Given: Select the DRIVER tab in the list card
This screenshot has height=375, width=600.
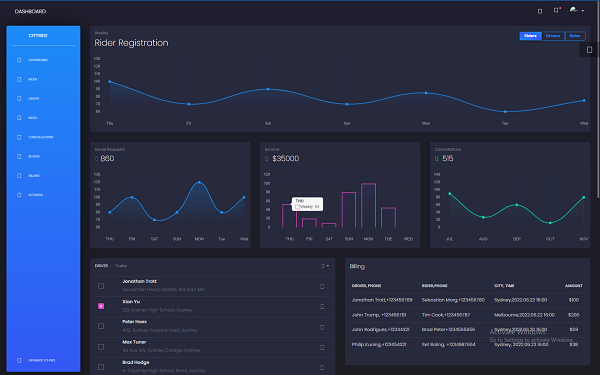Looking at the screenshot, I should point(101,266).
